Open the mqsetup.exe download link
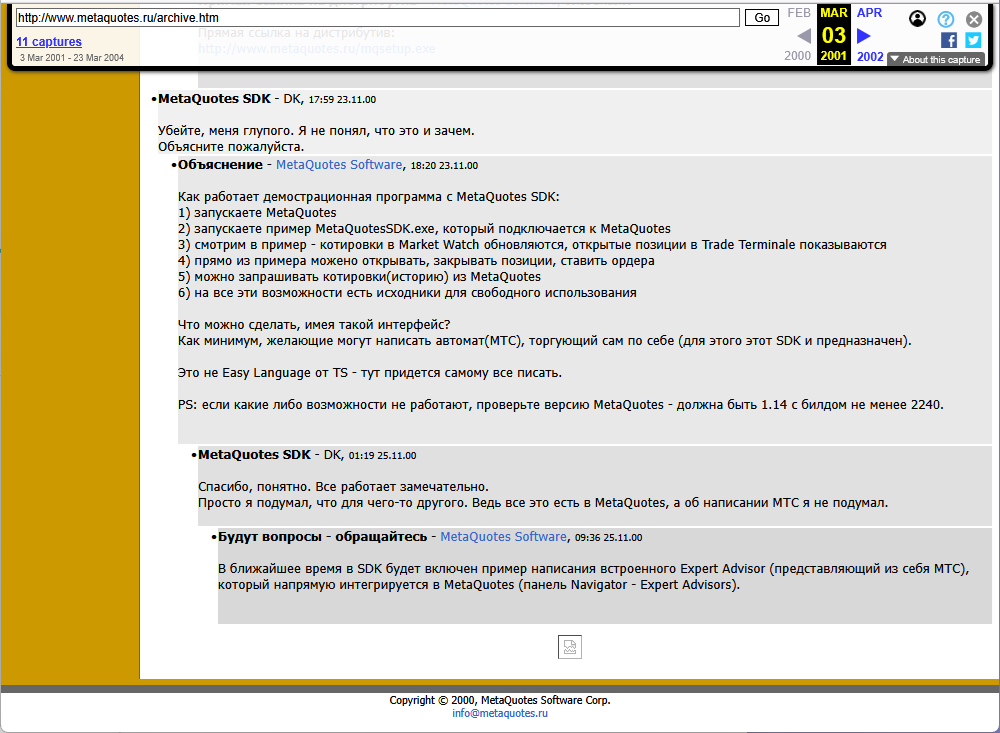This screenshot has width=1000, height=733. pos(316,48)
